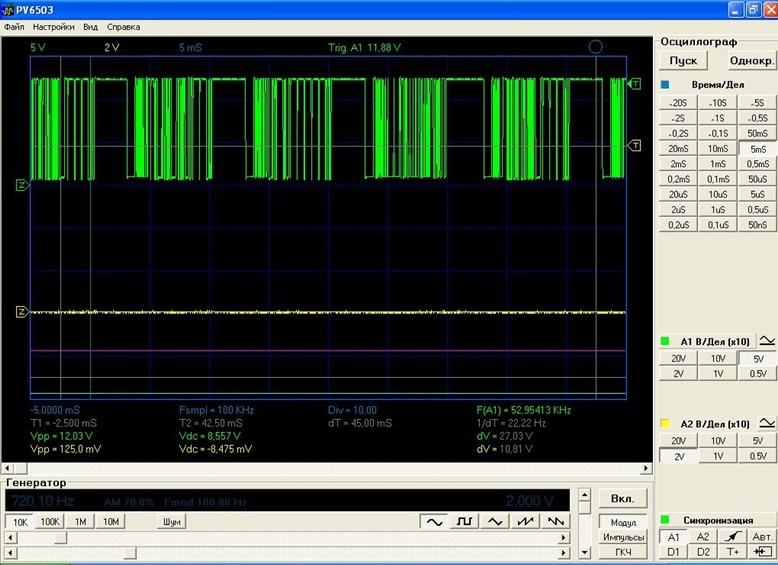The width and height of the screenshot is (778, 565).
Task: Click the scope horizontal scrollbar right arrow
Action: [x=646, y=468]
